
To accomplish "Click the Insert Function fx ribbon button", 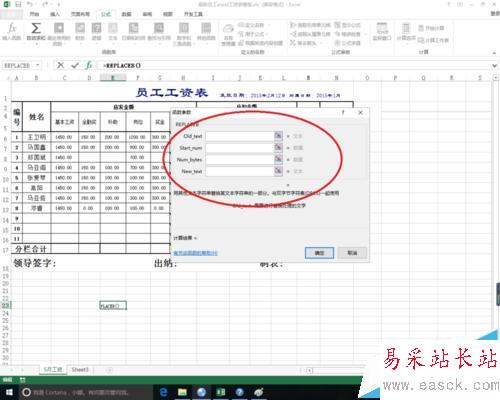I will click(12, 32).
